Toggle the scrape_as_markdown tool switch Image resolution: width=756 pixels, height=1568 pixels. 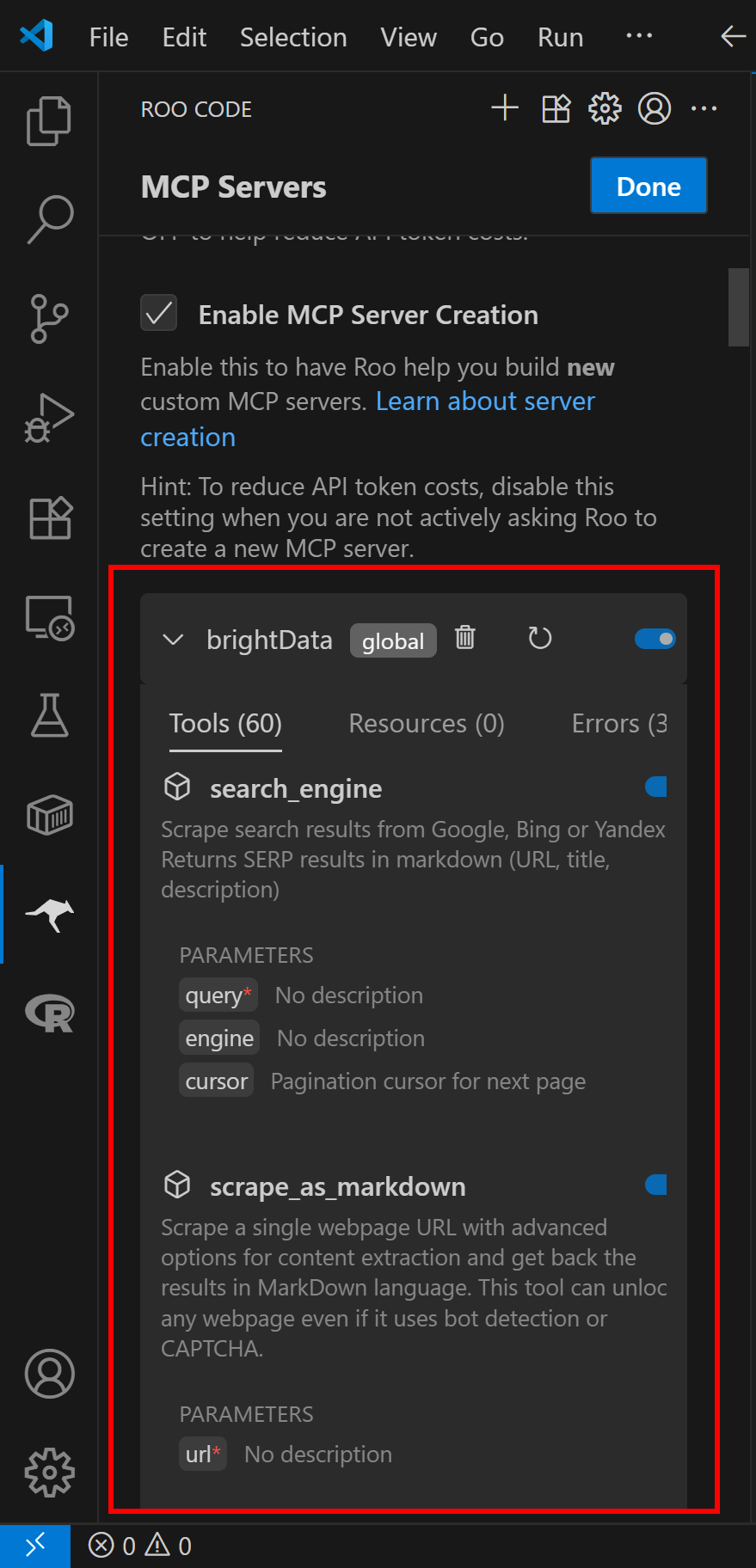click(x=656, y=1185)
